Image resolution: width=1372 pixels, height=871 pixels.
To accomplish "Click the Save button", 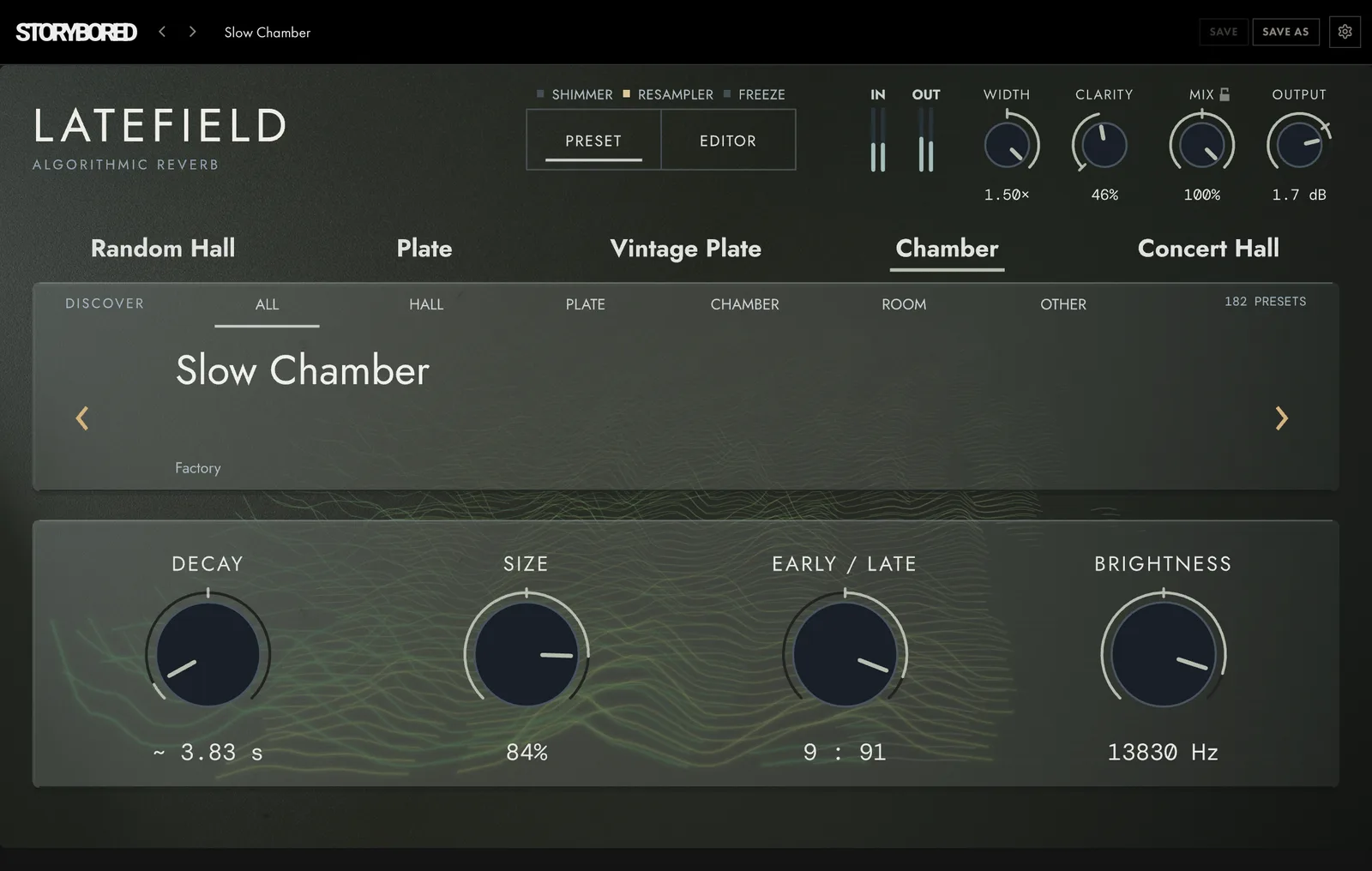I will [1224, 32].
